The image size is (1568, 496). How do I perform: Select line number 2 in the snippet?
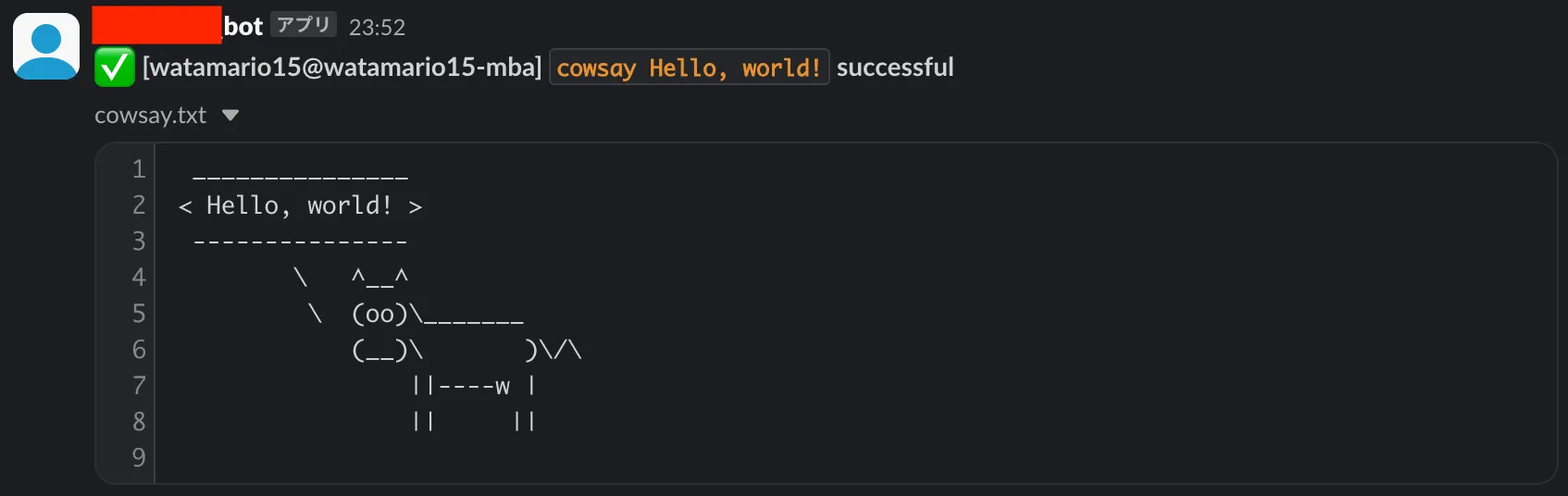point(139,205)
